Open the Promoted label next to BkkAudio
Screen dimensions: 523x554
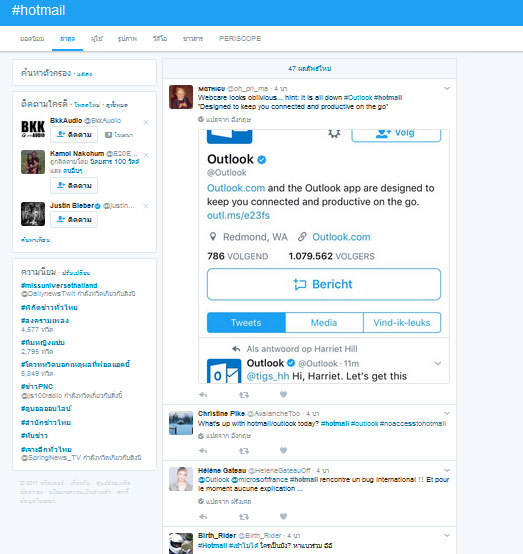click(x=119, y=135)
